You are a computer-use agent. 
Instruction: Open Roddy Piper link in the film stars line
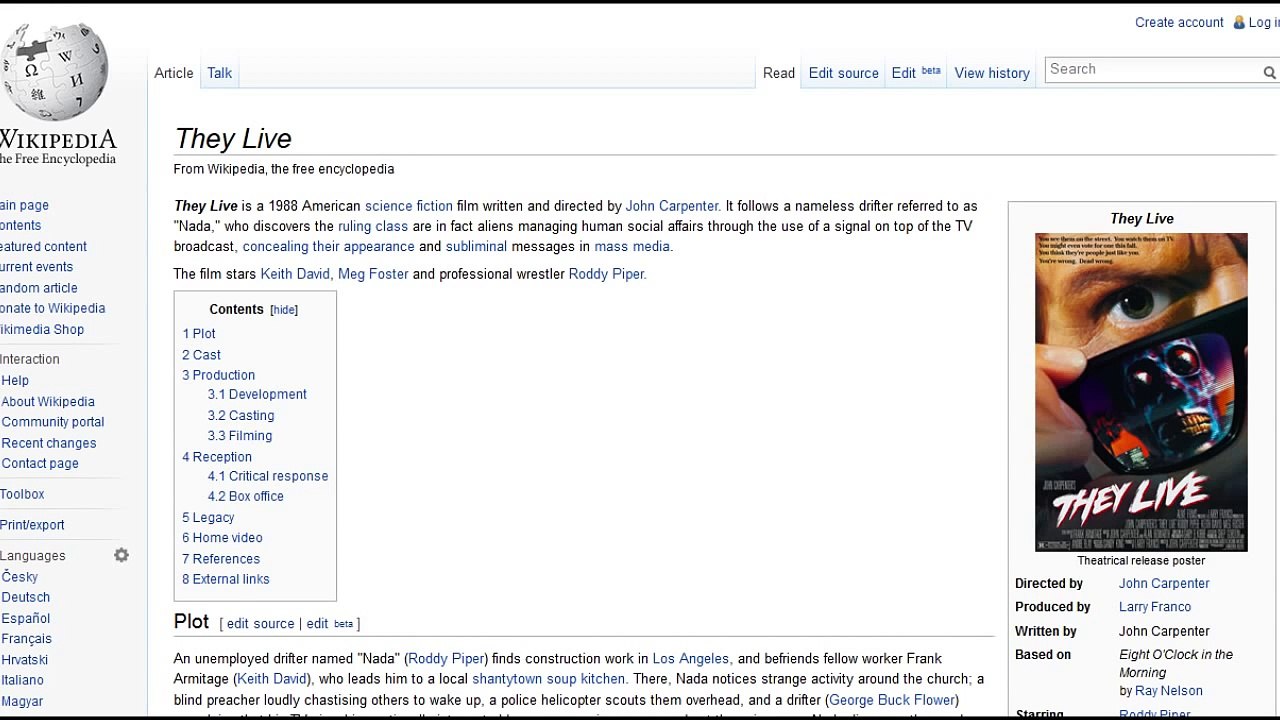[607, 274]
